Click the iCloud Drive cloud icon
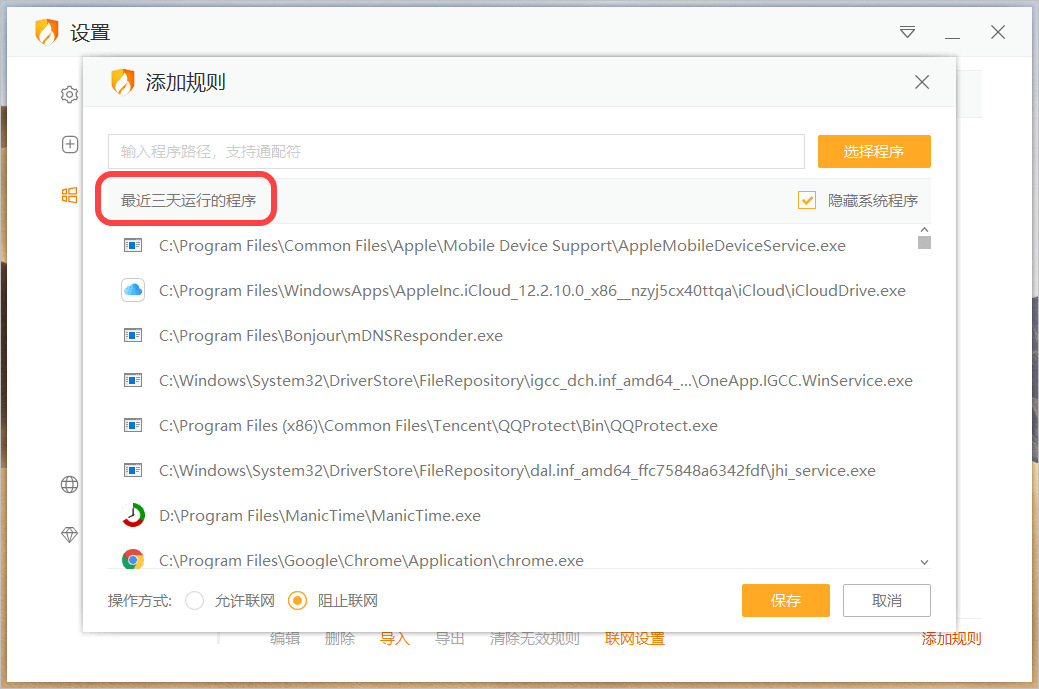Image resolution: width=1039 pixels, height=689 pixels. click(x=133, y=290)
